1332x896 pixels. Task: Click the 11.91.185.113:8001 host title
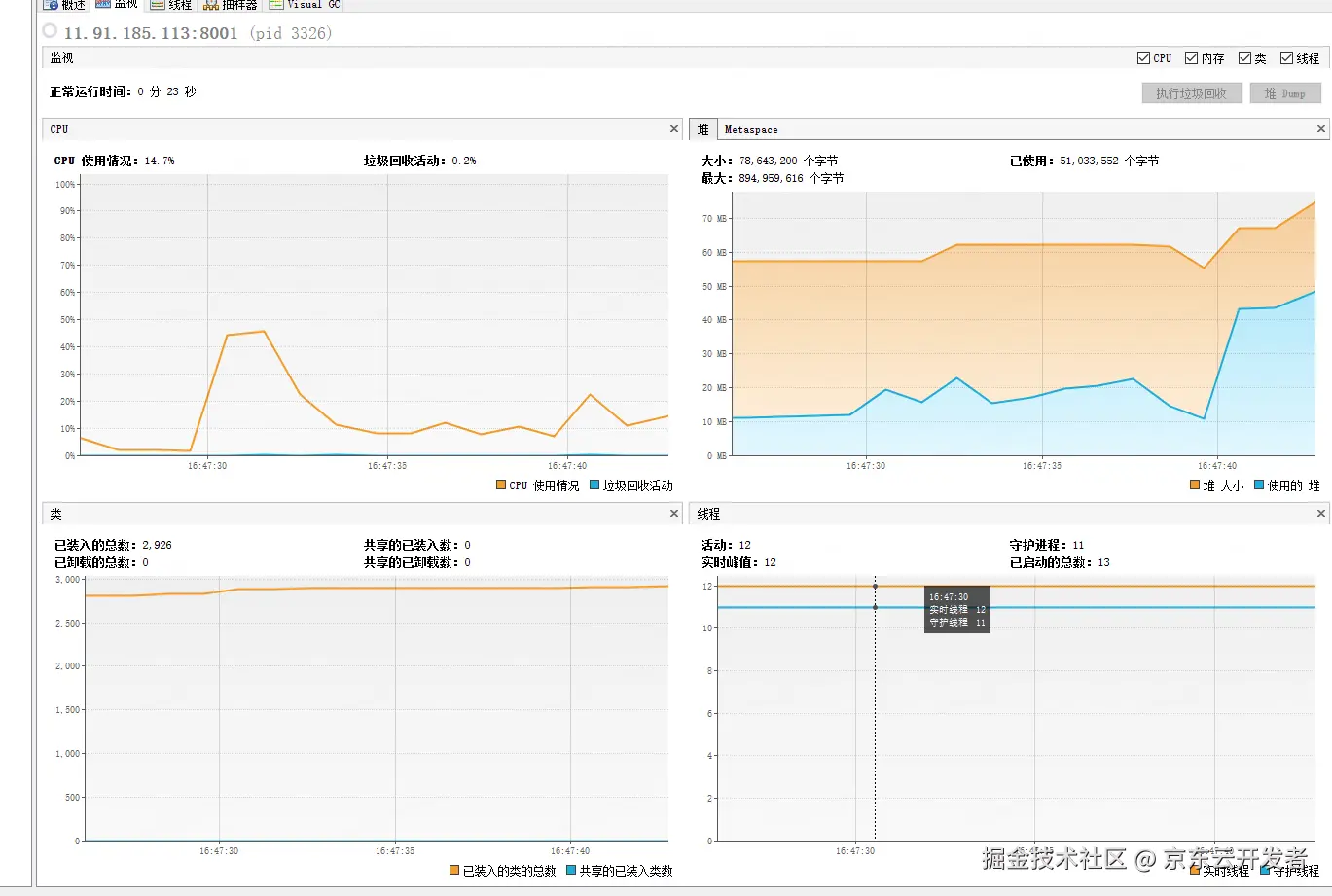[x=151, y=33]
